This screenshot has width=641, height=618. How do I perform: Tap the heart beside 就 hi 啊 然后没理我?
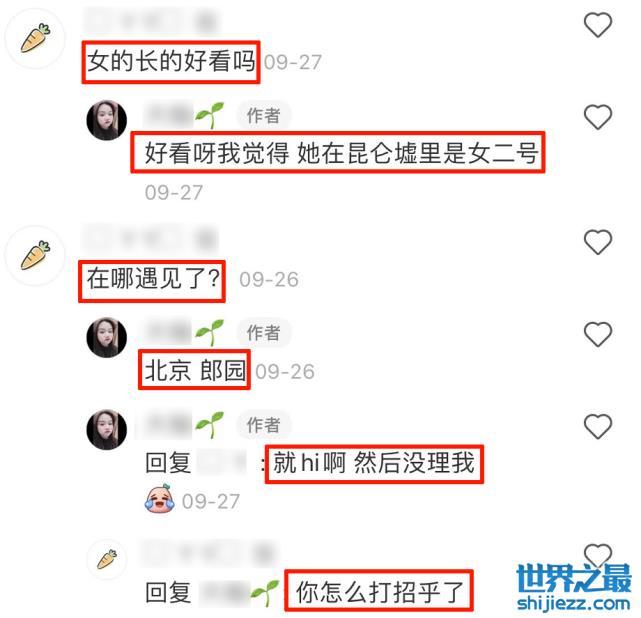pos(598,426)
